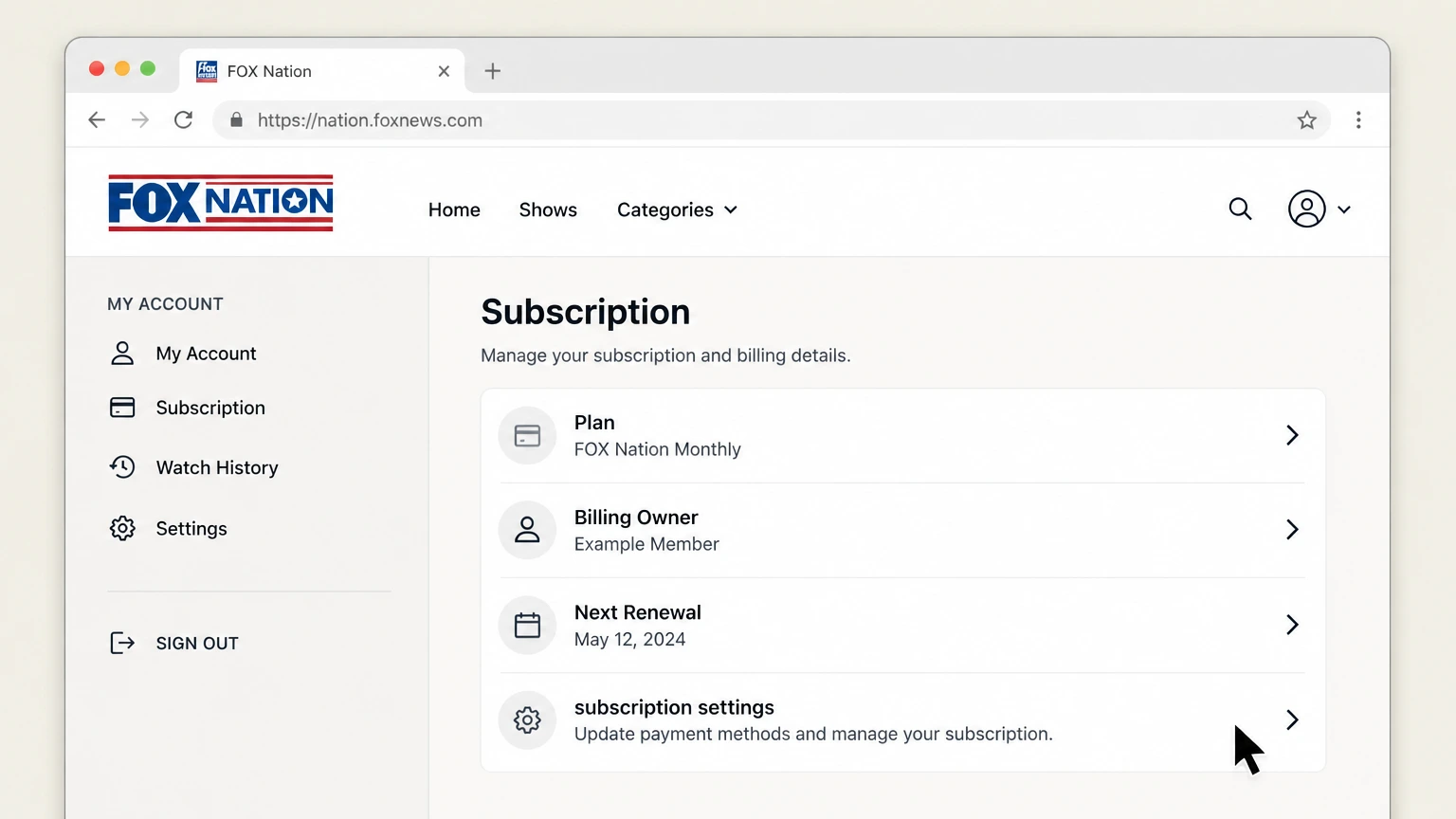Click the 'Subscription' page heading
This screenshot has height=819, width=1456.
coord(586,312)
